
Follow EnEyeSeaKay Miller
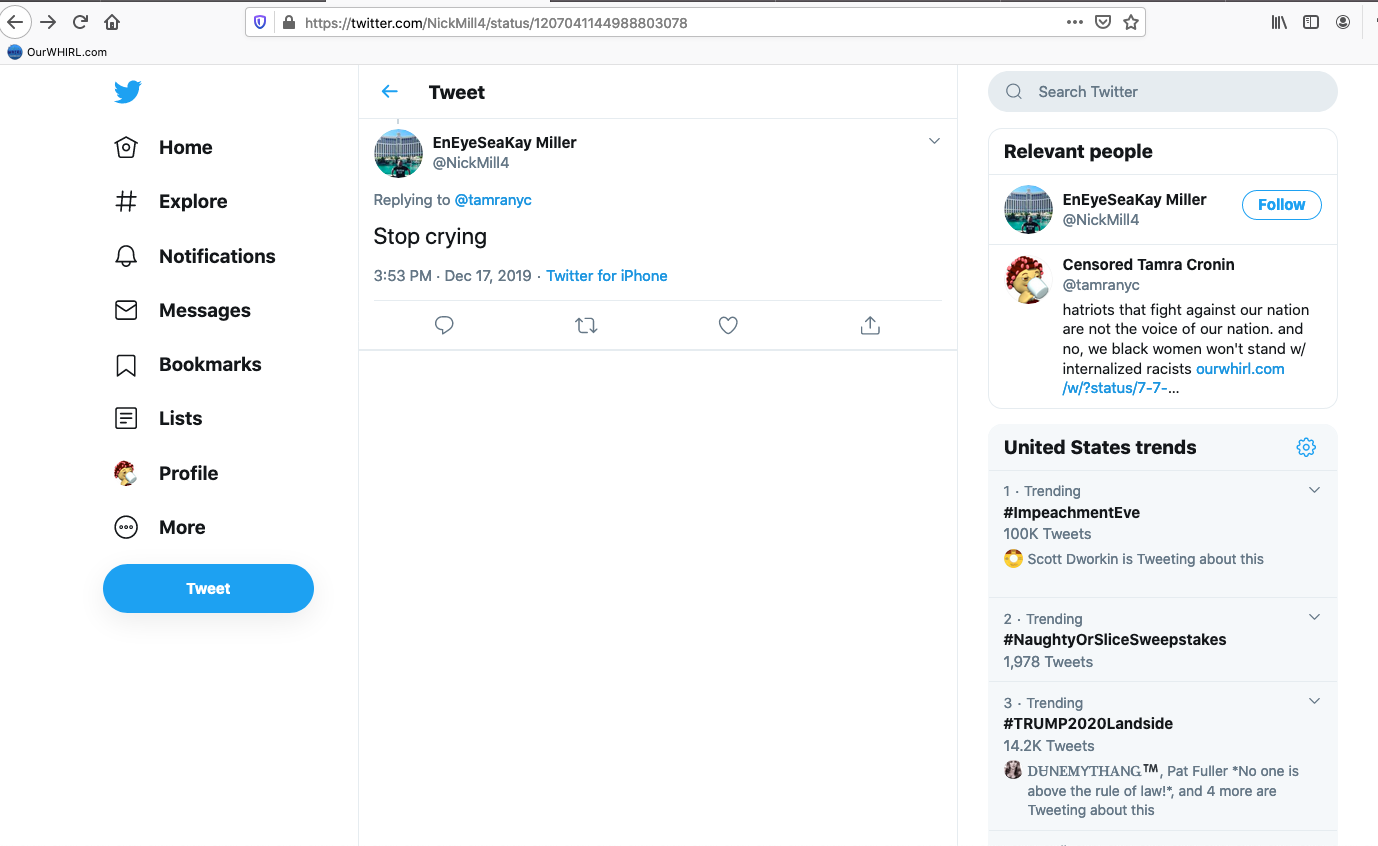[1281, 204]
